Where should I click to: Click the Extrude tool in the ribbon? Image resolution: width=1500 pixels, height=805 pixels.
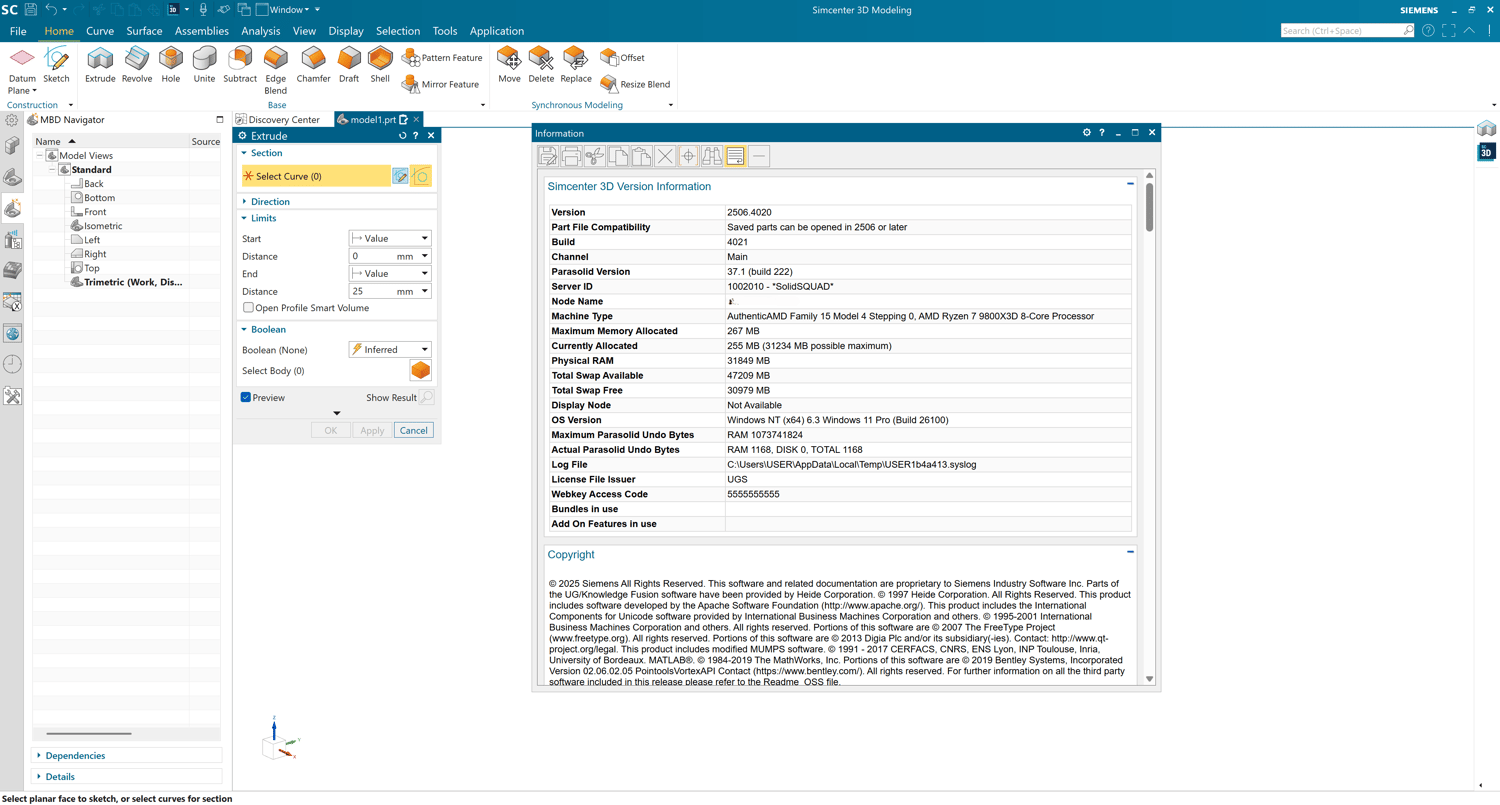100,65
